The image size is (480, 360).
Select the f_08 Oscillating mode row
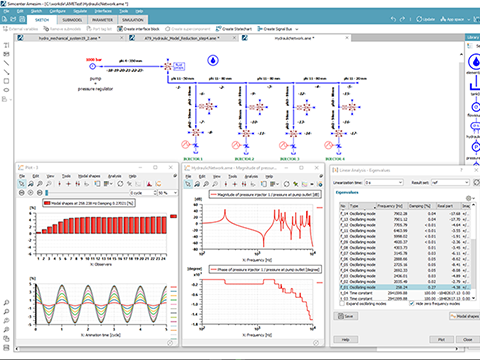[405, 247]
